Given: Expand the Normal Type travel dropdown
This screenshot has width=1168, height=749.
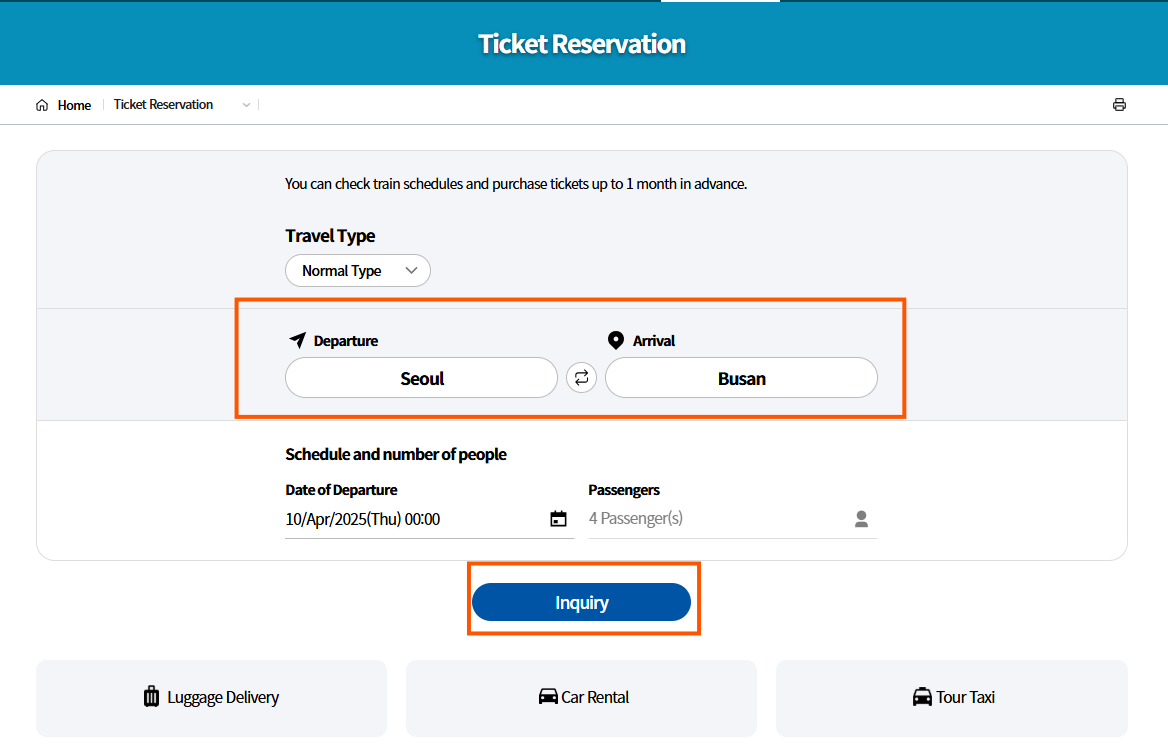Looking at the screenshot, I should (x=358, y=271).
